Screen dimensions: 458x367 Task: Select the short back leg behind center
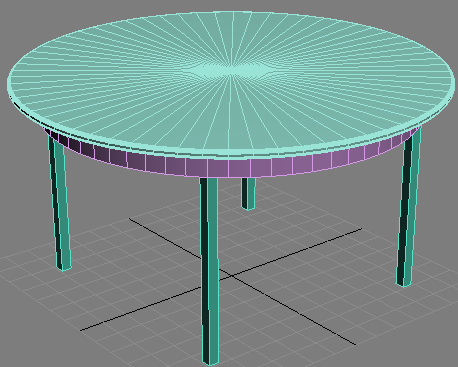(x=248, y=193)
